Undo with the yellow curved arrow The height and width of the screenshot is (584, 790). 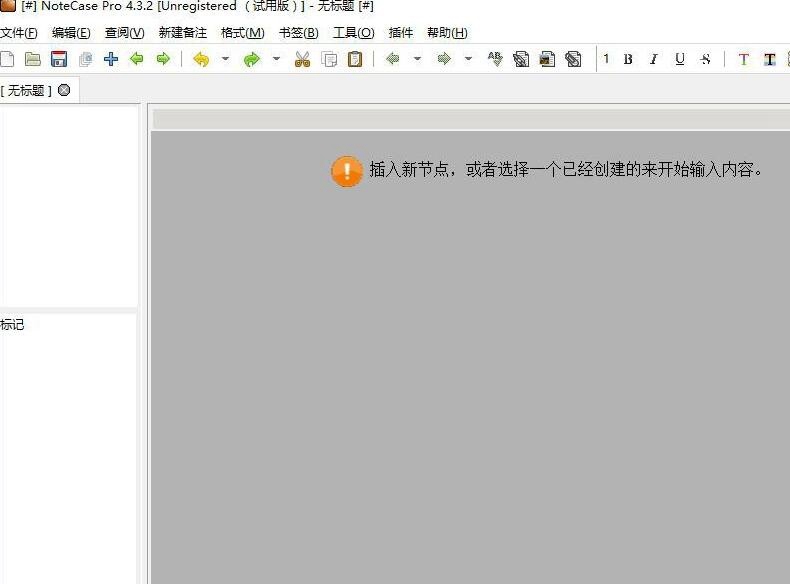(x=201, y=59)
